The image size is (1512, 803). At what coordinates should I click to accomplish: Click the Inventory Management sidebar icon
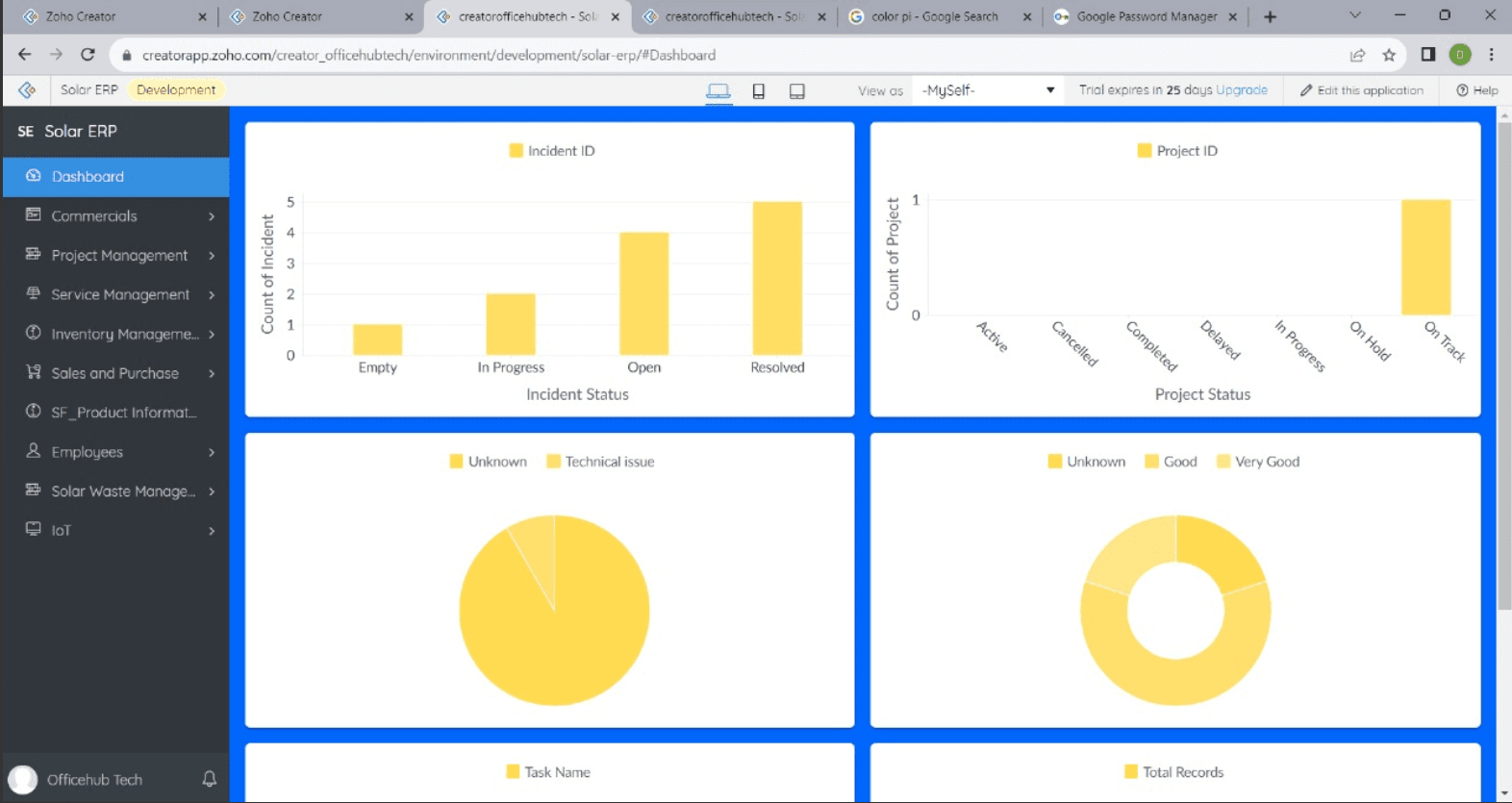coord(34,333)
